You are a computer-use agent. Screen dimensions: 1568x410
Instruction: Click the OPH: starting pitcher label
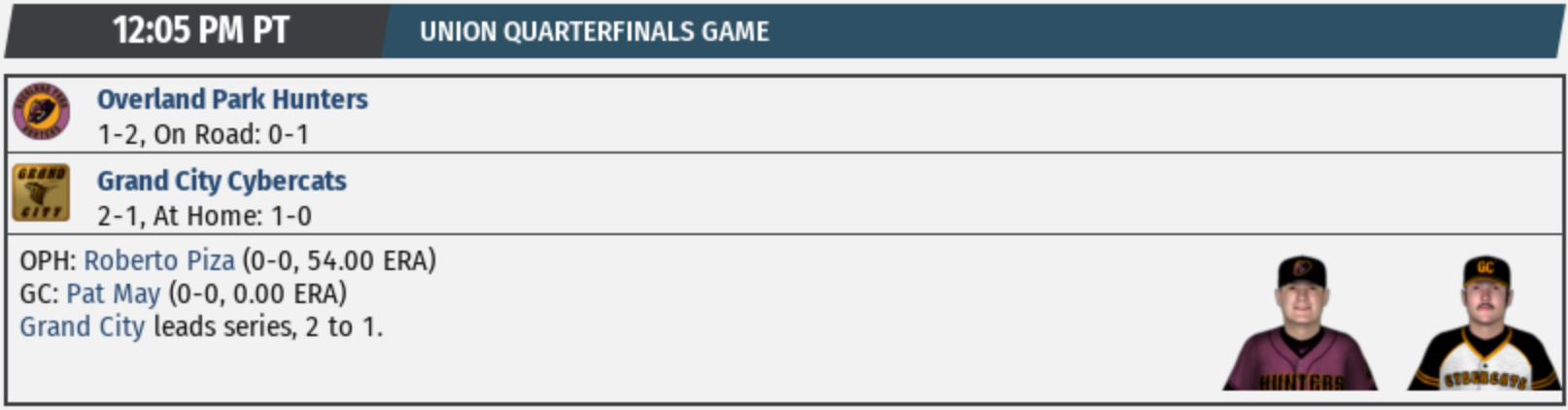pyautogui.click(x=48, y=260)
